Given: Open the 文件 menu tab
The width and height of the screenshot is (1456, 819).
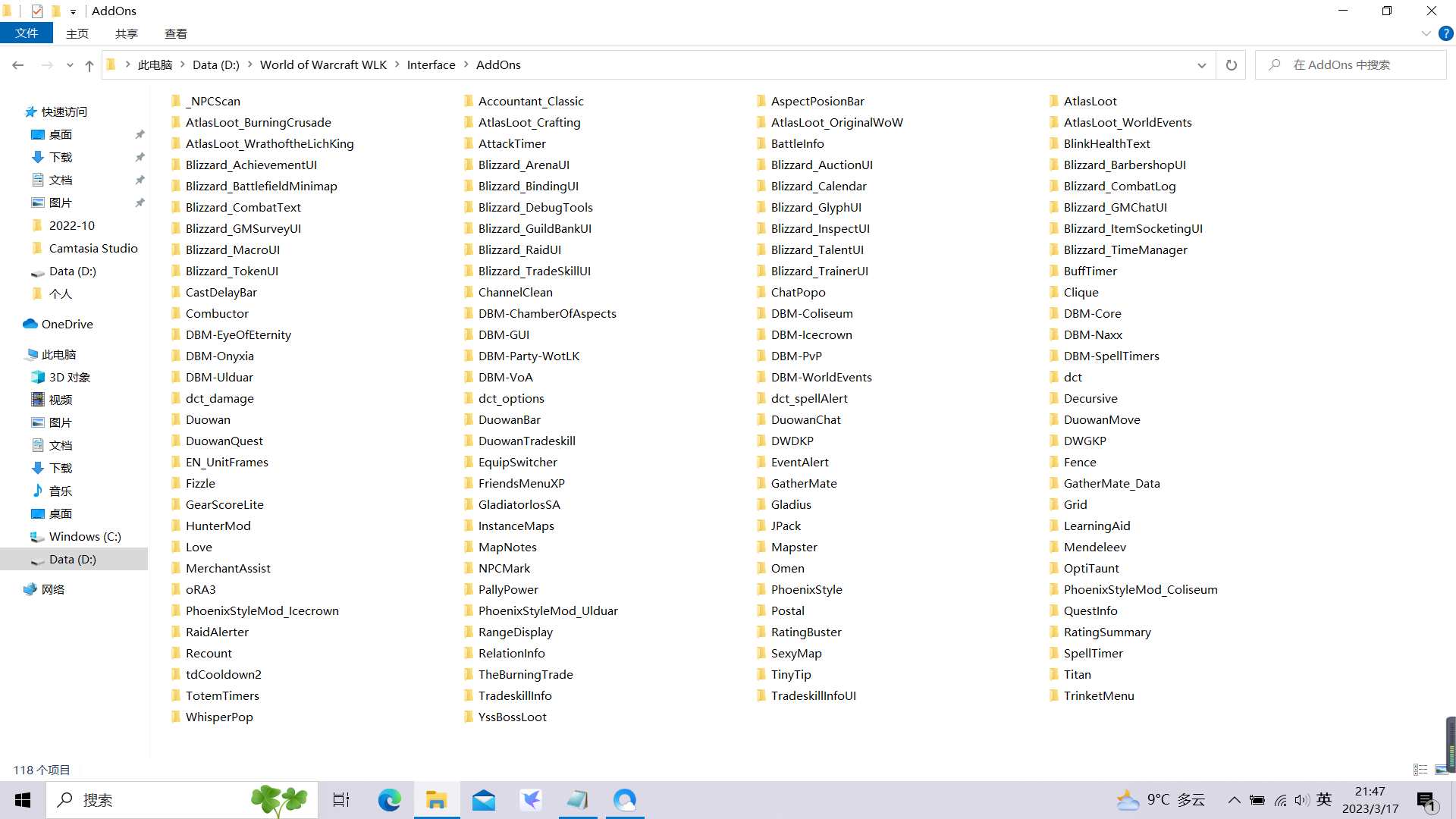Looking at the screenshot, I should click(x=27, y=33).
